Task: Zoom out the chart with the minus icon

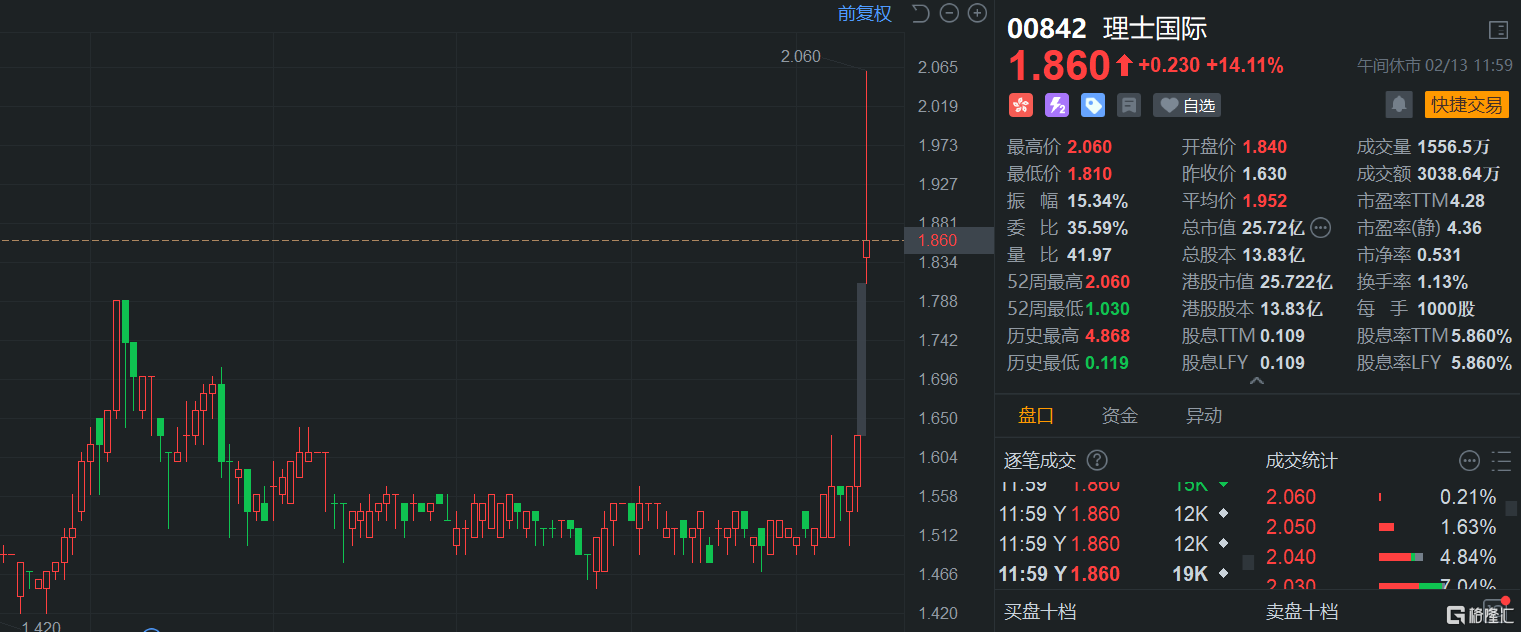Action: [949, 13]
